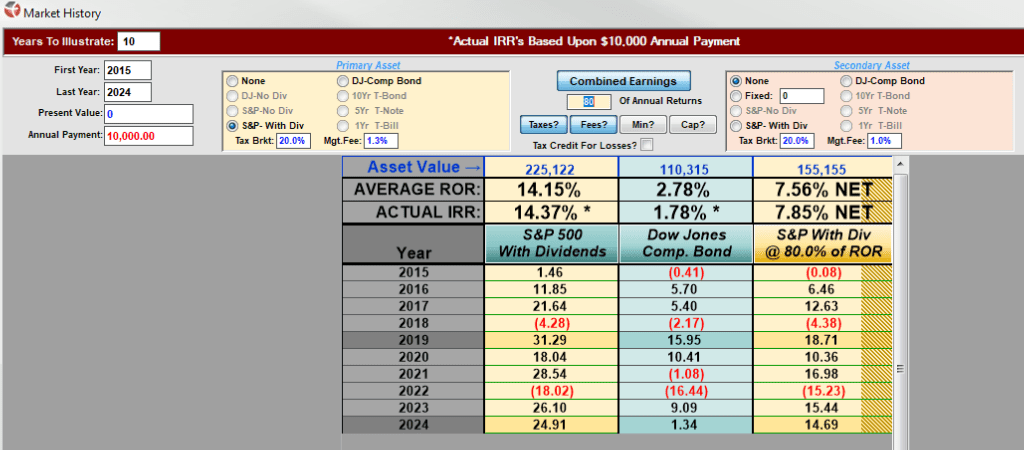
Task: Click the 31.29 S&P value for 2019
Action: (551, 340)
